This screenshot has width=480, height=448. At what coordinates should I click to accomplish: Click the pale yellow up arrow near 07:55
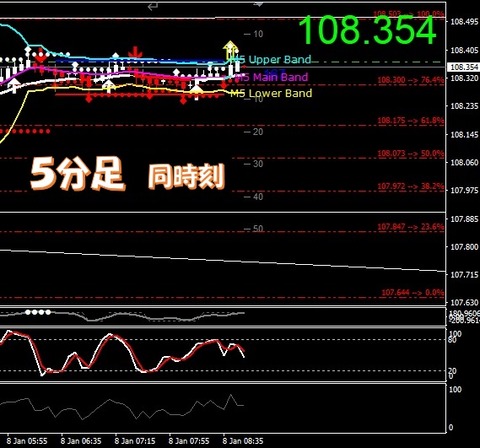[x=196, y=89]
